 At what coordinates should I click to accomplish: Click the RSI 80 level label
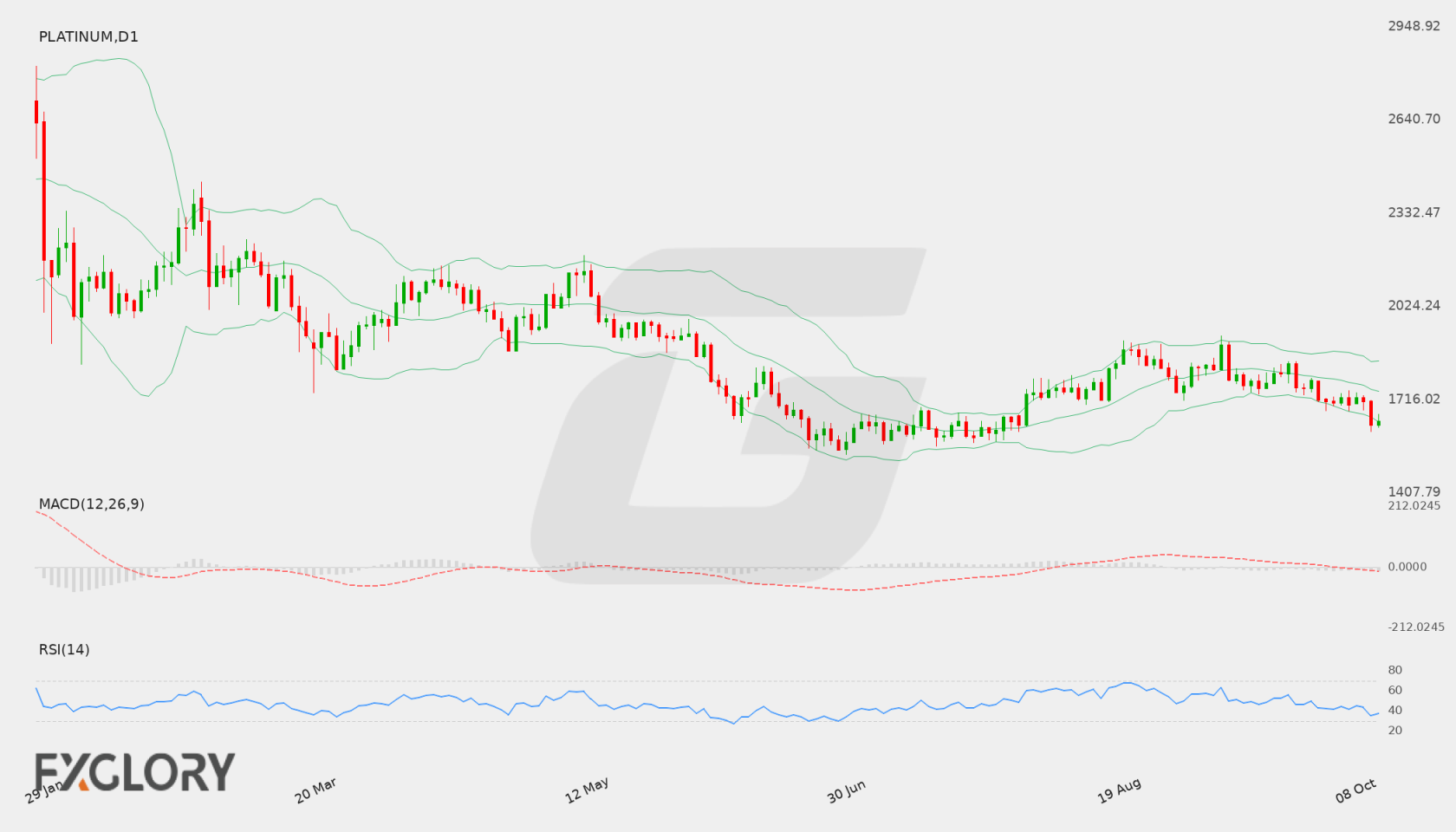coord(1395,670)
